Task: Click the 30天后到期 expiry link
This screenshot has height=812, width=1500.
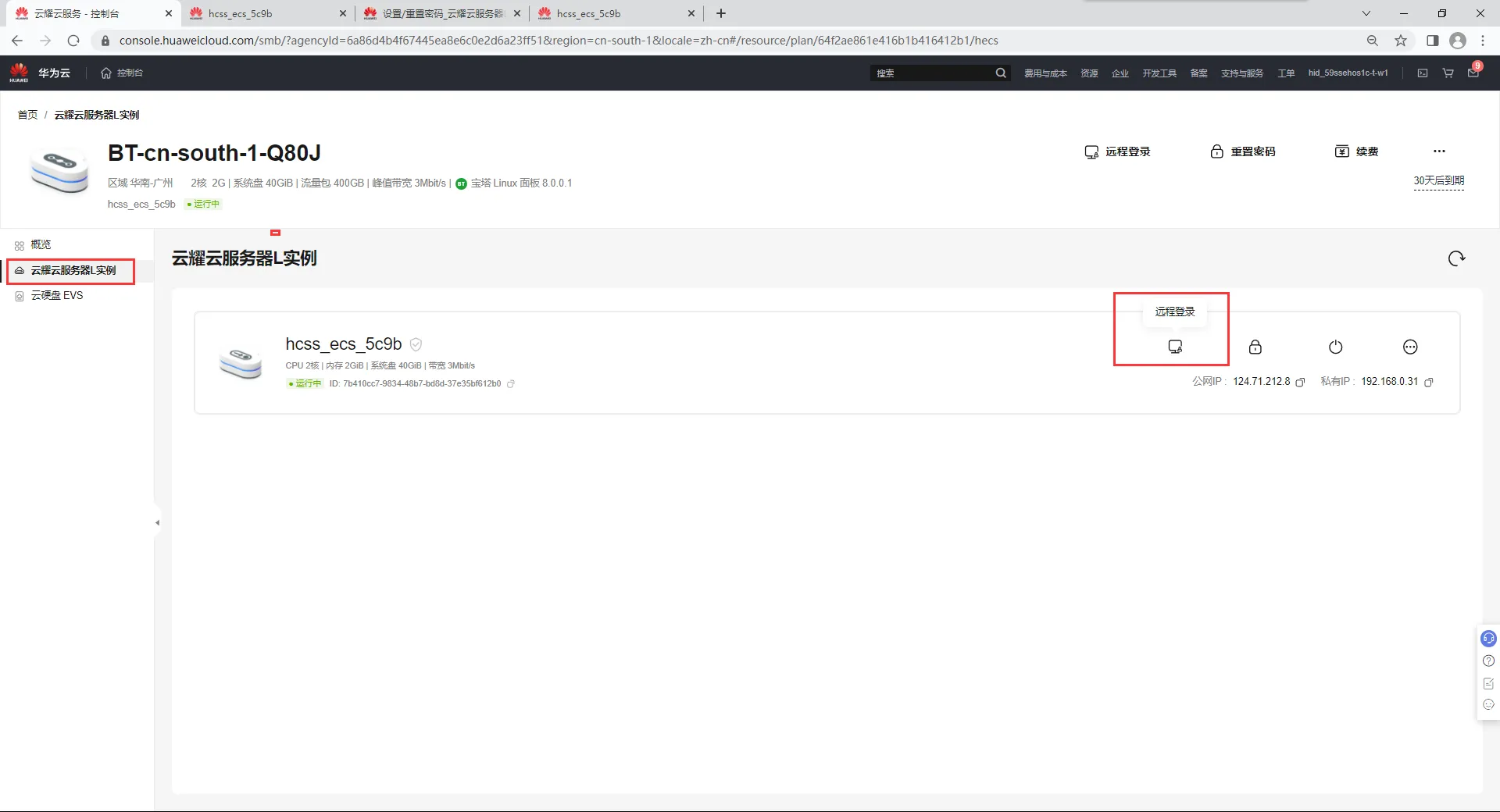Action: point(1439,180)
